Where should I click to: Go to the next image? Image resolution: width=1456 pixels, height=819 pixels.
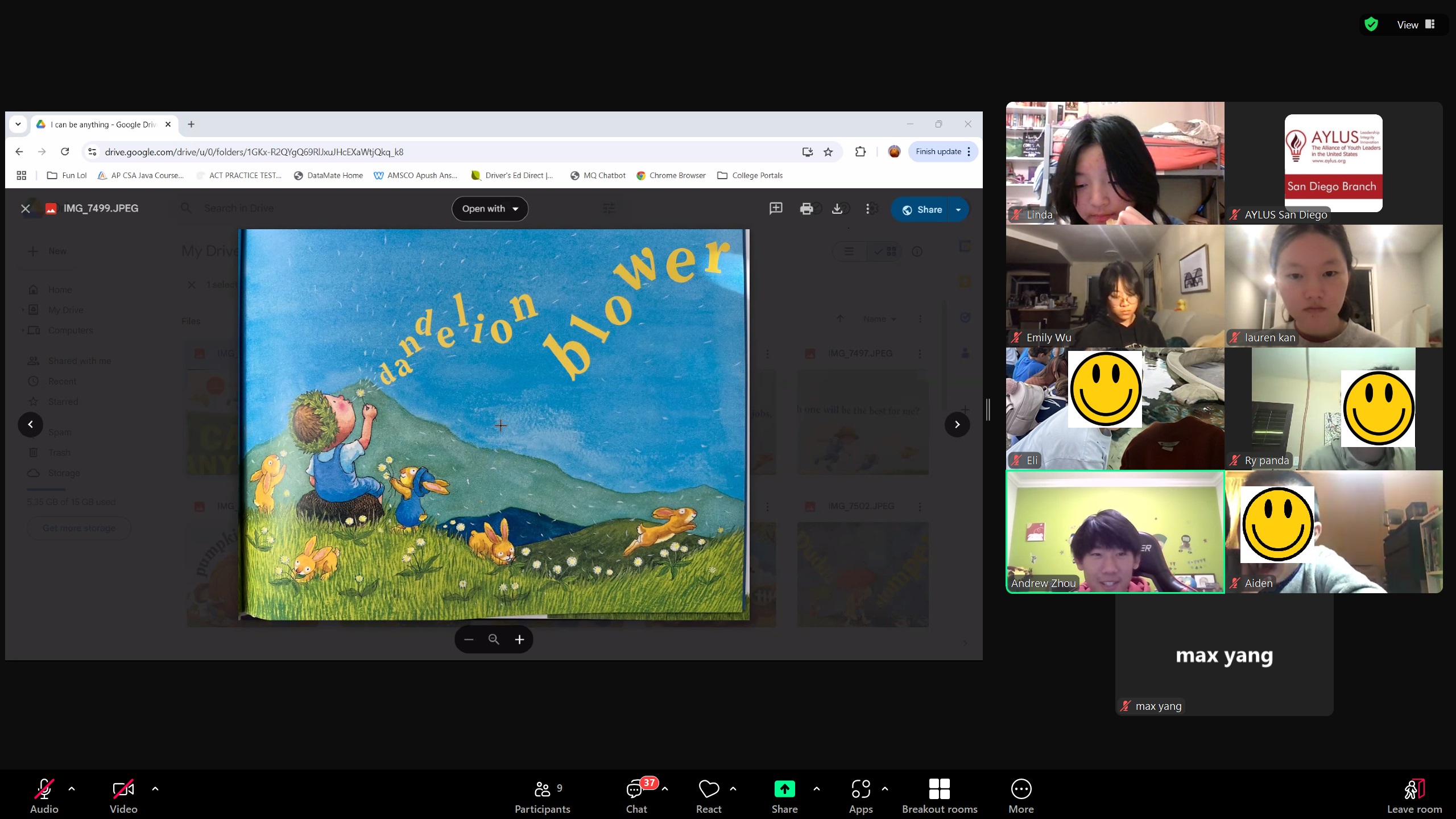click(957, 424)
